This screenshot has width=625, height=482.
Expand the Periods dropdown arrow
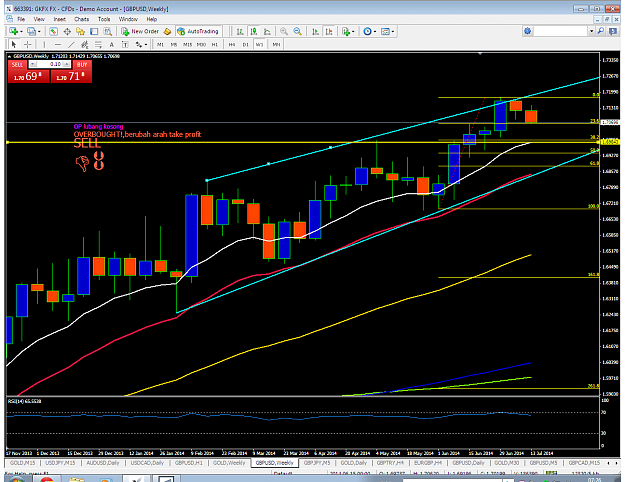pyautogui.click(x=375, y=31)
